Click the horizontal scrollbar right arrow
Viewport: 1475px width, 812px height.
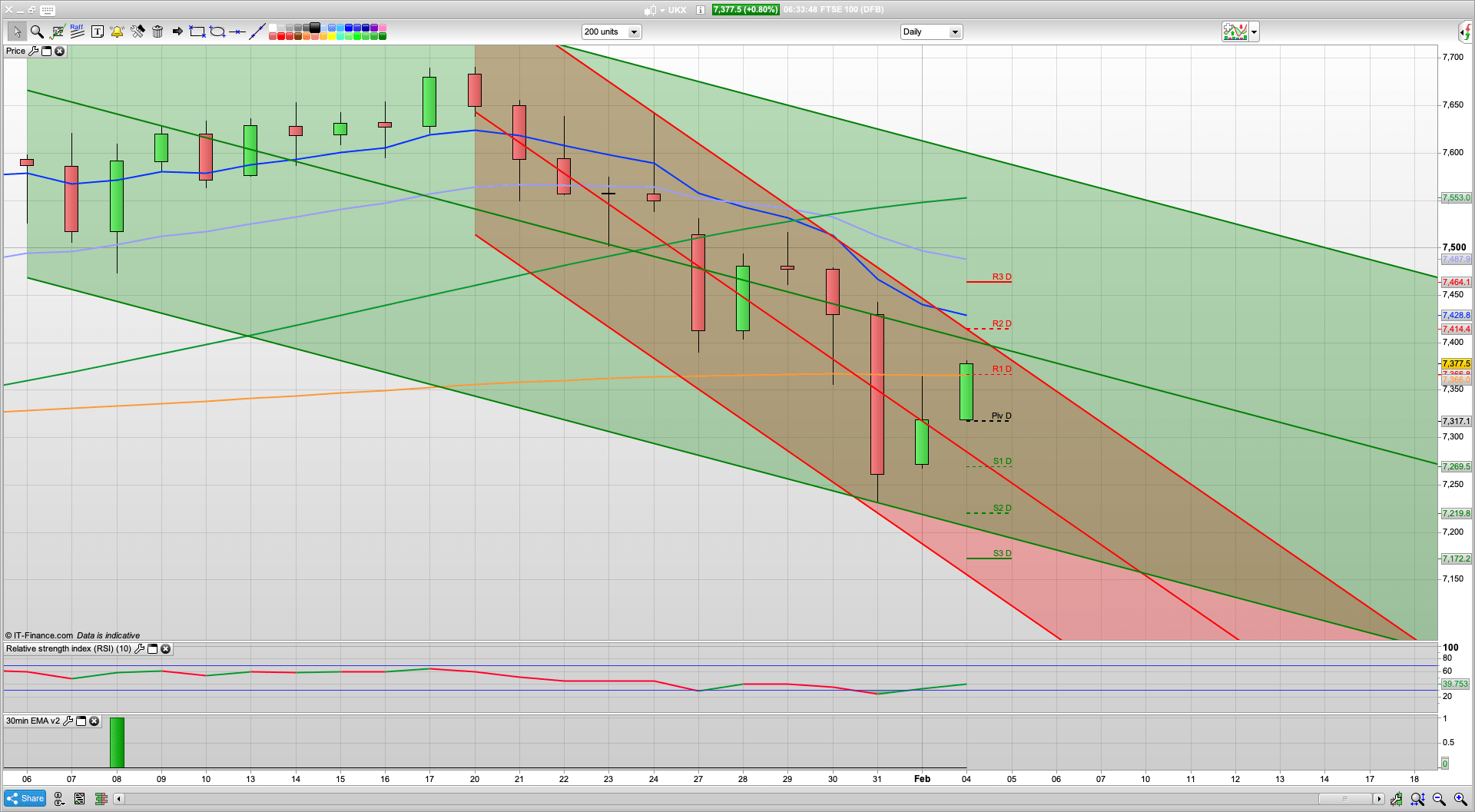coord(1379,799)
